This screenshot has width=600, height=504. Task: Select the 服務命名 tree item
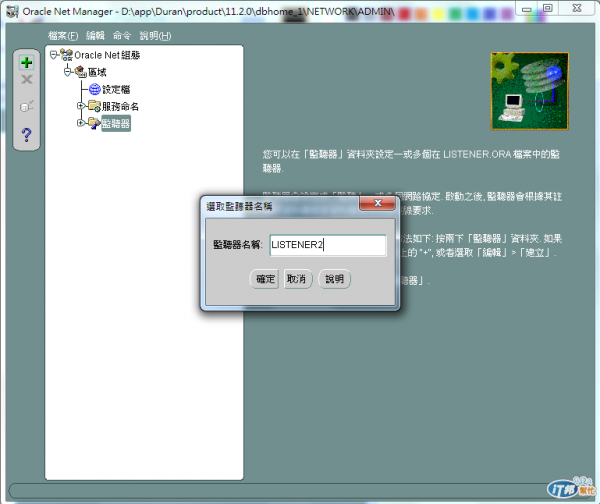tap(120, 106)
